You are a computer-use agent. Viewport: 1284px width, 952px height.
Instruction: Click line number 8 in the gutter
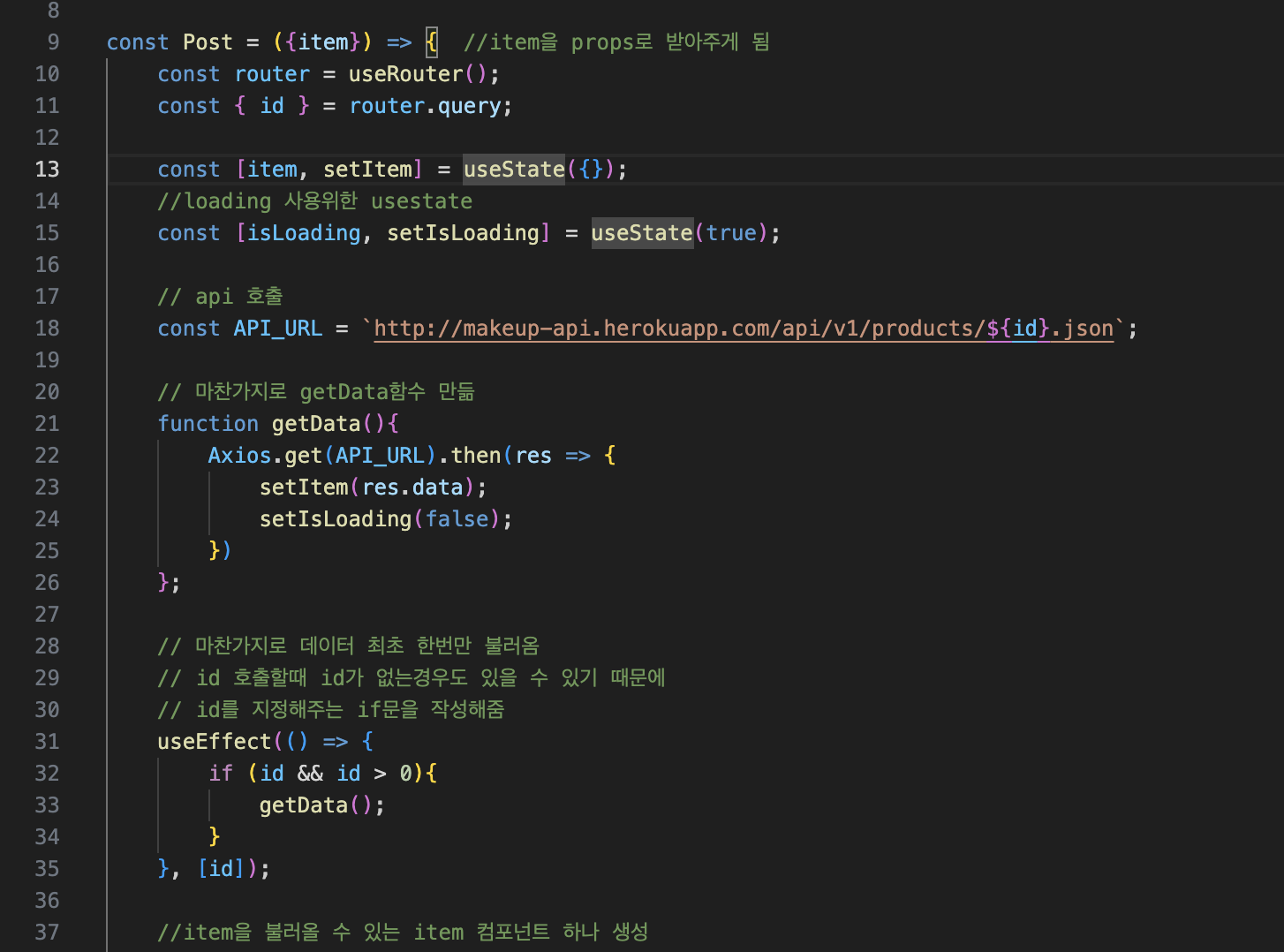pyautogui.click(x=53, y=11)
